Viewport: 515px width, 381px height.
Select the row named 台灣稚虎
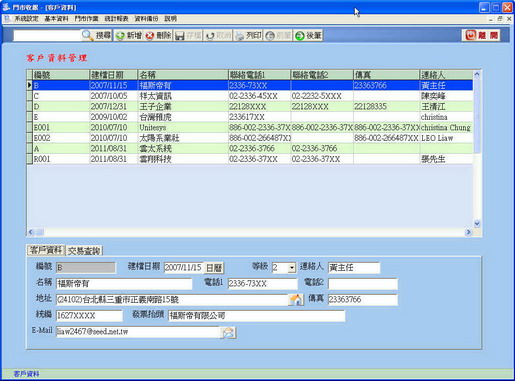click(249, 117)
